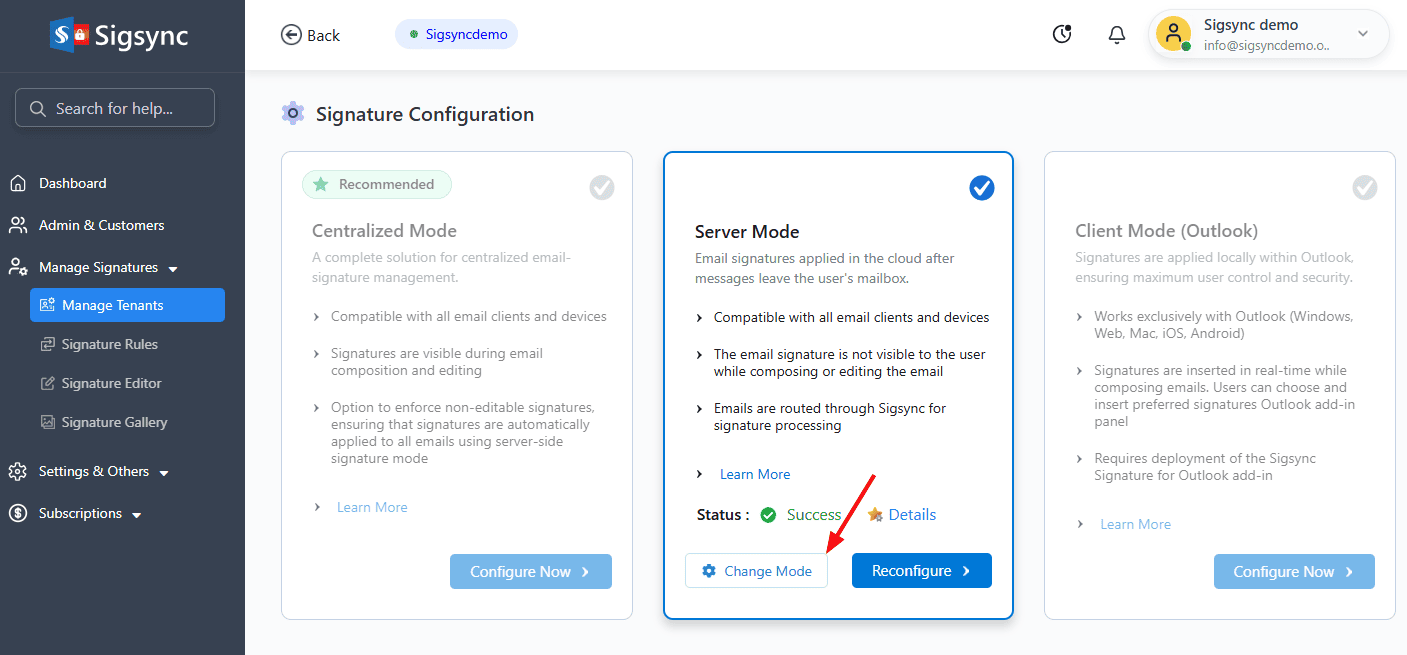Image resolution: width=1407 pixels, height=655 pixels.
Task: Open the history clock icon
Action: click(1062, 35)
